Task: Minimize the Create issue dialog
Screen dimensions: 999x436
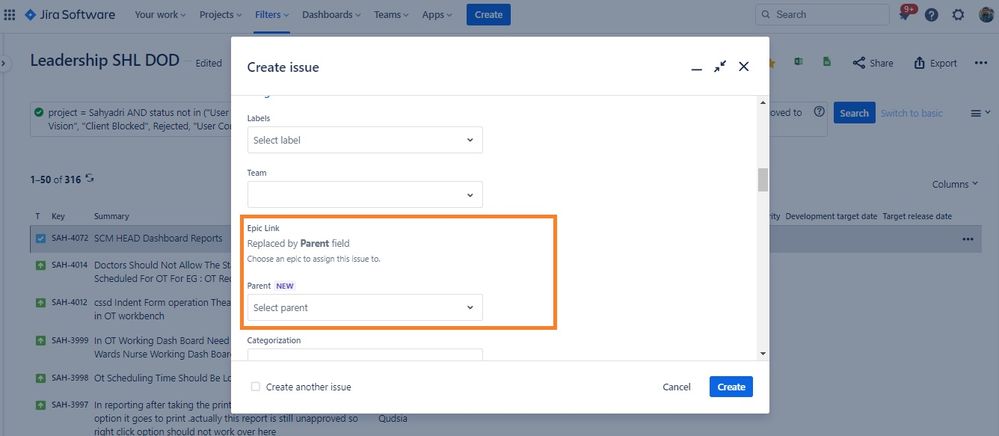Action: [696, 68]
